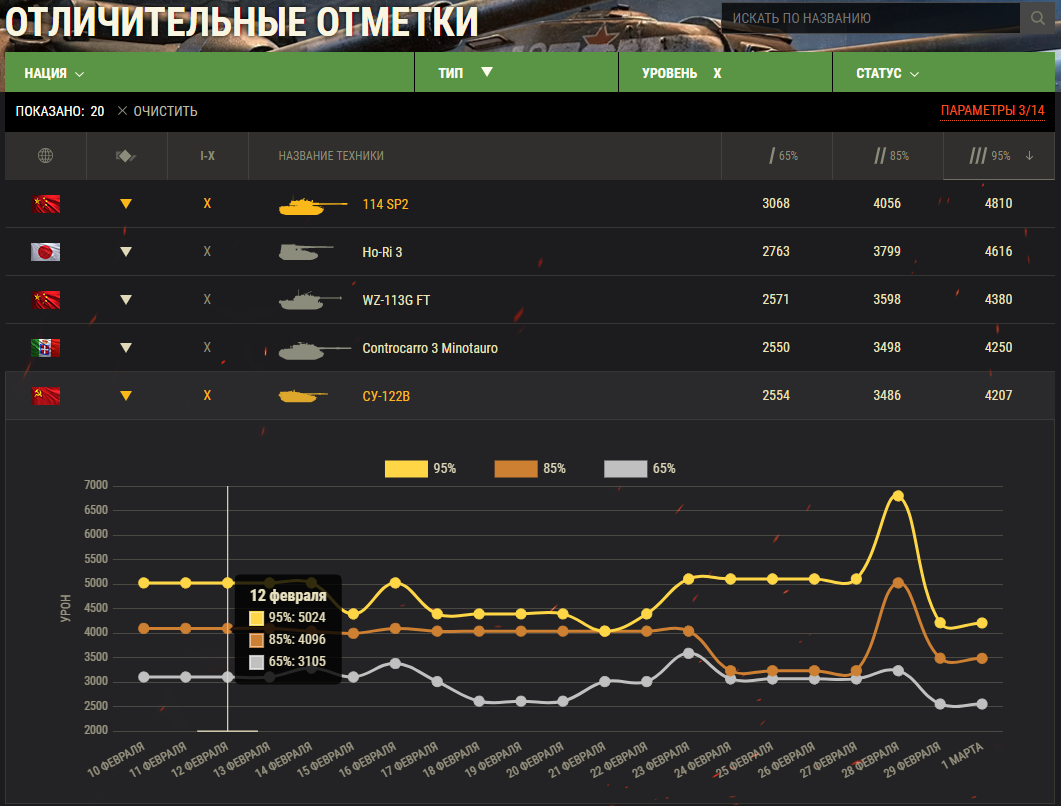
Task: Click China flag in WZ-113G FT row
Action: 45,300
